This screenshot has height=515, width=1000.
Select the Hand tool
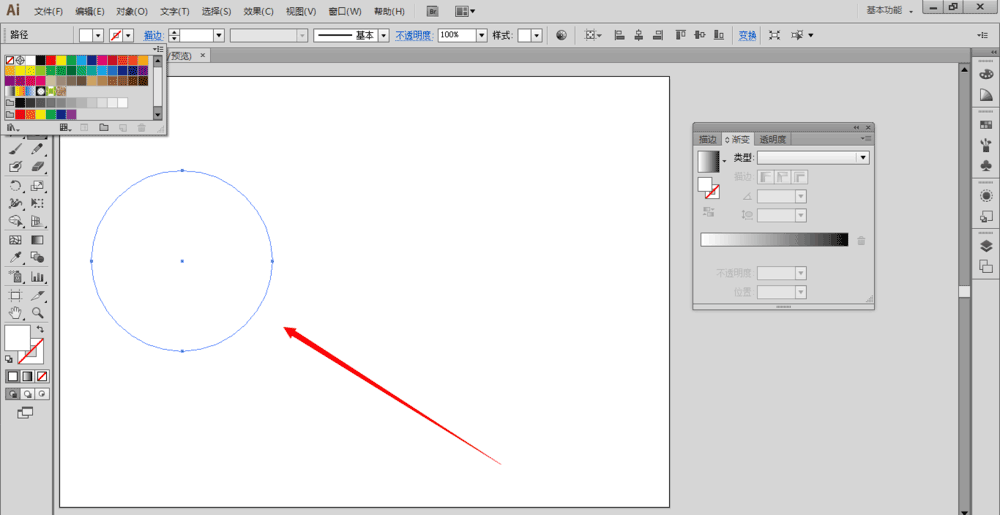coord(16,313)
